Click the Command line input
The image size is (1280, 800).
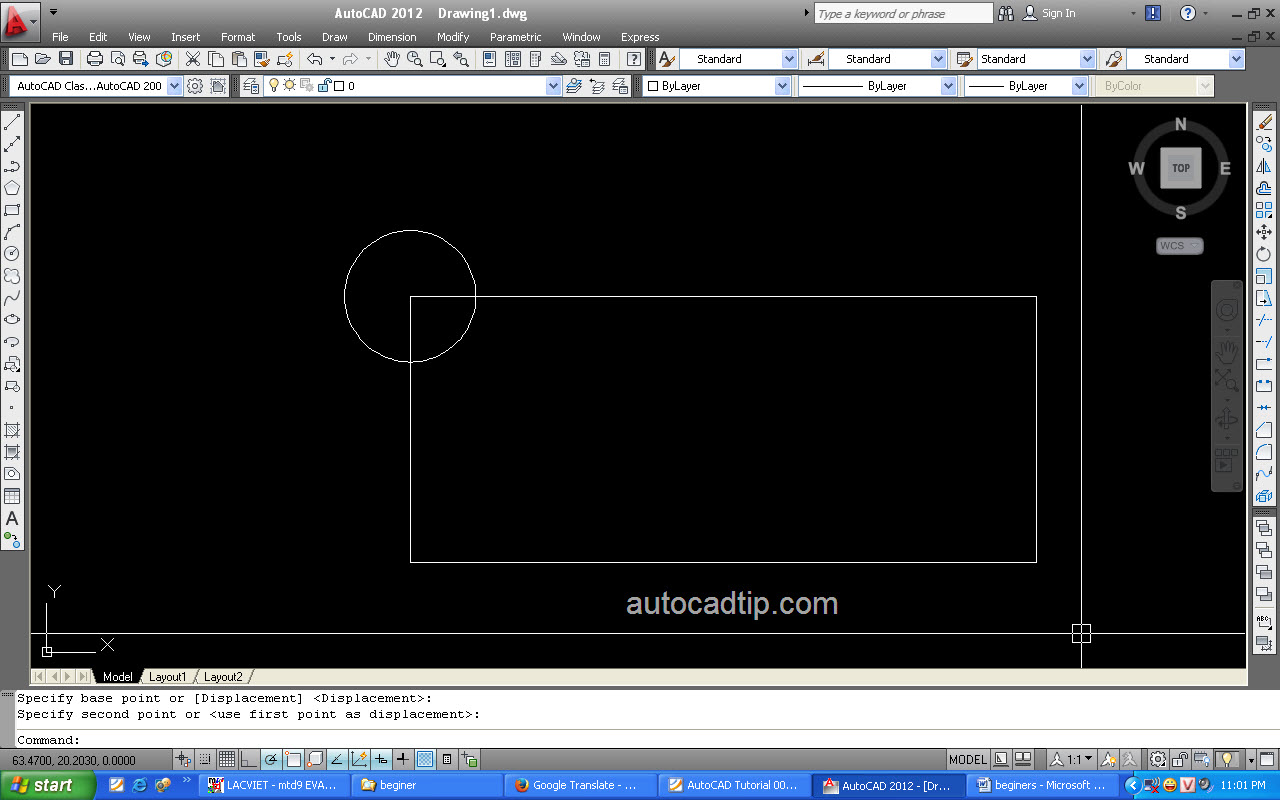(x=640, y=740)
